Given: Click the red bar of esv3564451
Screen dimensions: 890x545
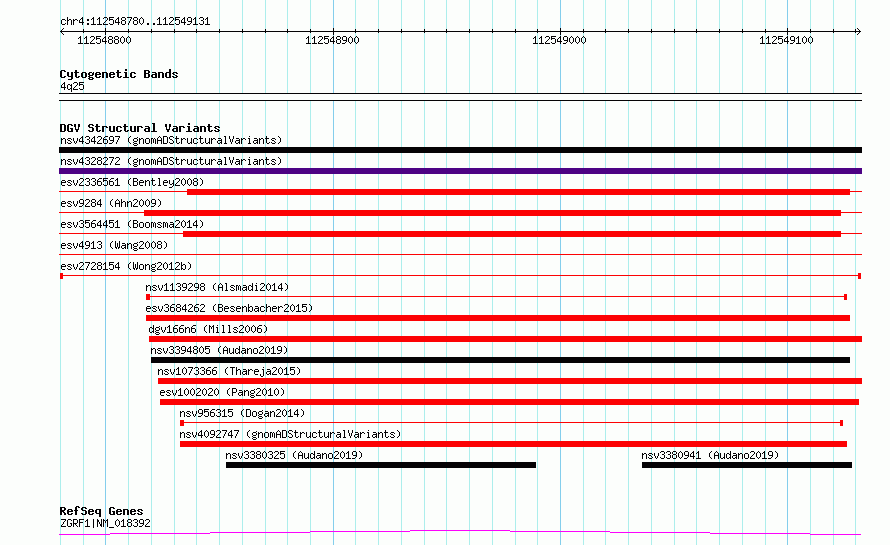Looking at the screenshot, I should pyautogui.click(x=512, y=234).
